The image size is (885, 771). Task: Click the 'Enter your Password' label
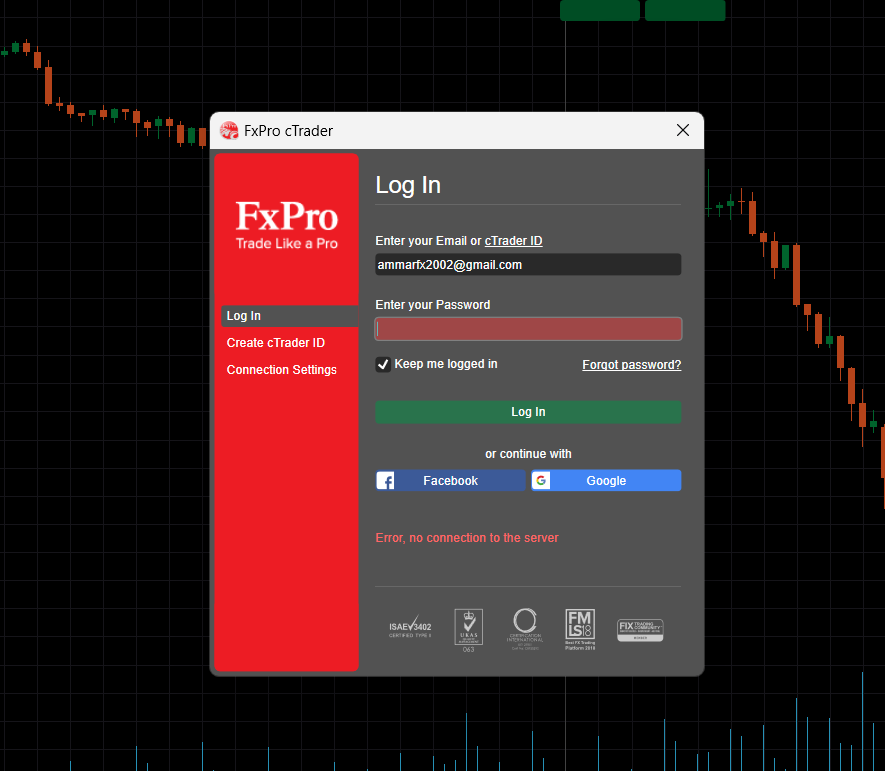pos(433,305)
